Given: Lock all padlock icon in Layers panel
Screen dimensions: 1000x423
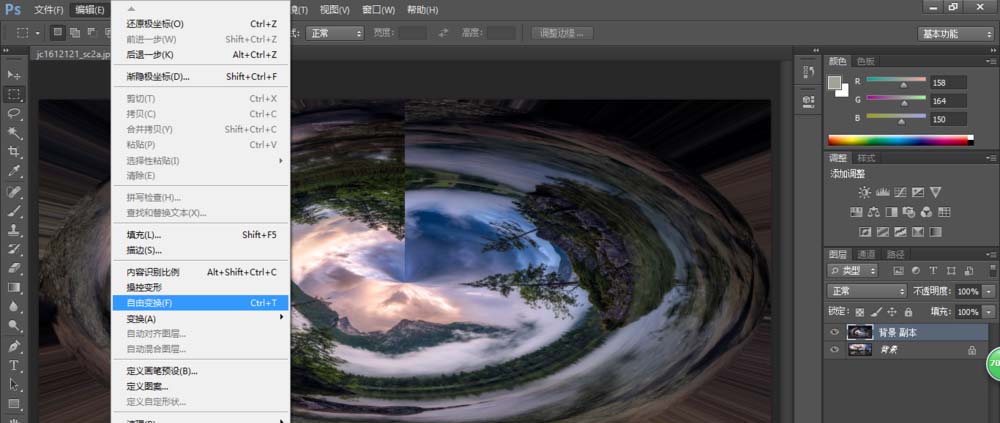Looking at the screenshot, I should point(908,312).
